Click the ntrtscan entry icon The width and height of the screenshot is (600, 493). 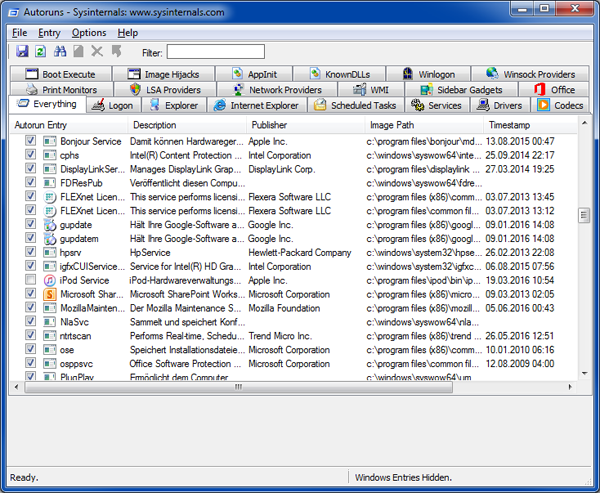click(x=50, y=336)
